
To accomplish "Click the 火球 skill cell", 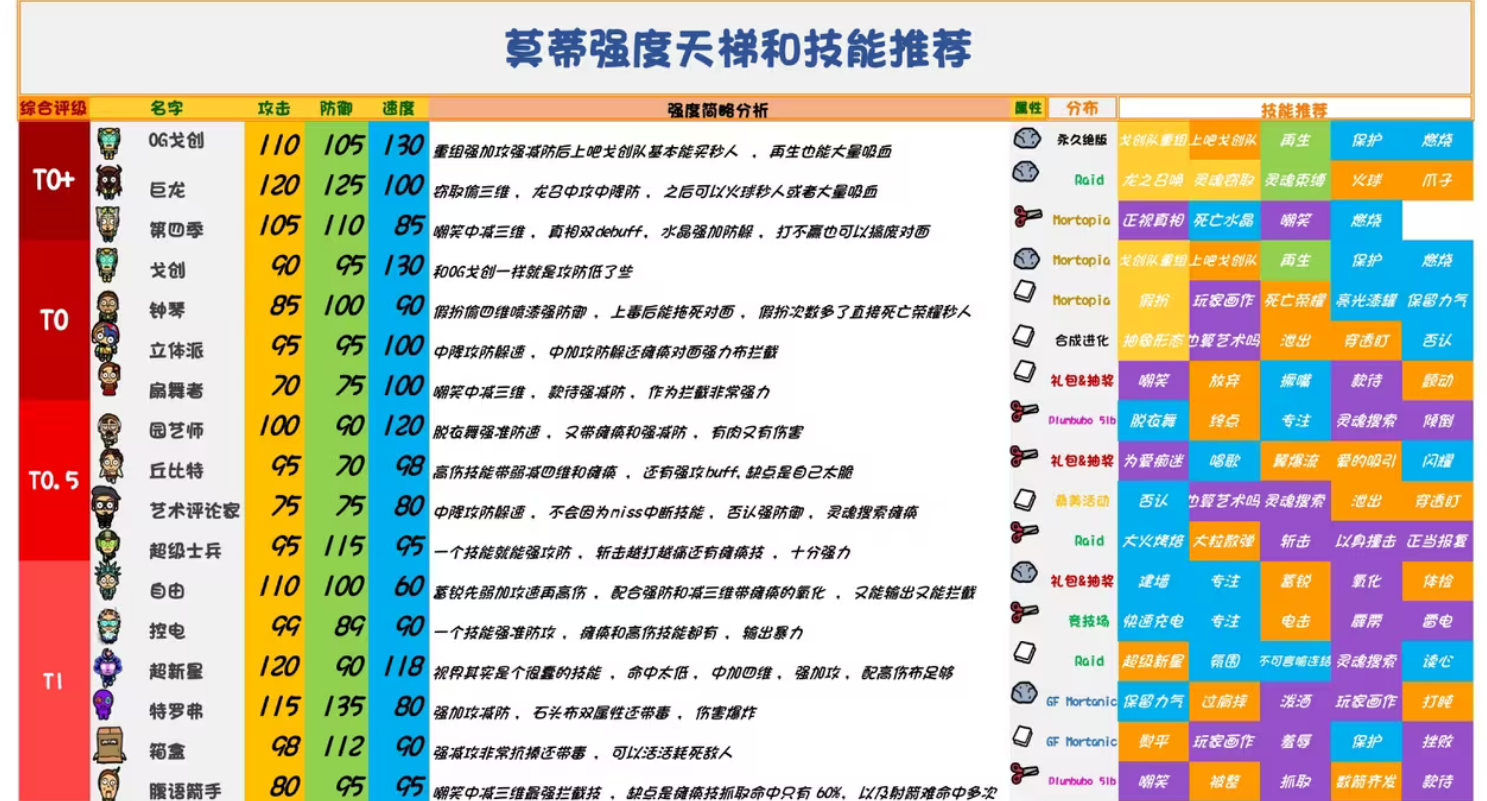I will (1366, 180).
